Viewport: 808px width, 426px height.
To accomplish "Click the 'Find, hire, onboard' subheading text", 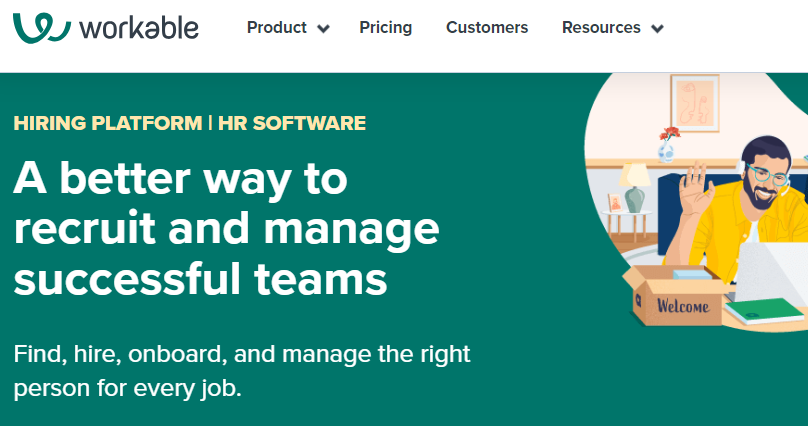I will [x=242, y=371].
